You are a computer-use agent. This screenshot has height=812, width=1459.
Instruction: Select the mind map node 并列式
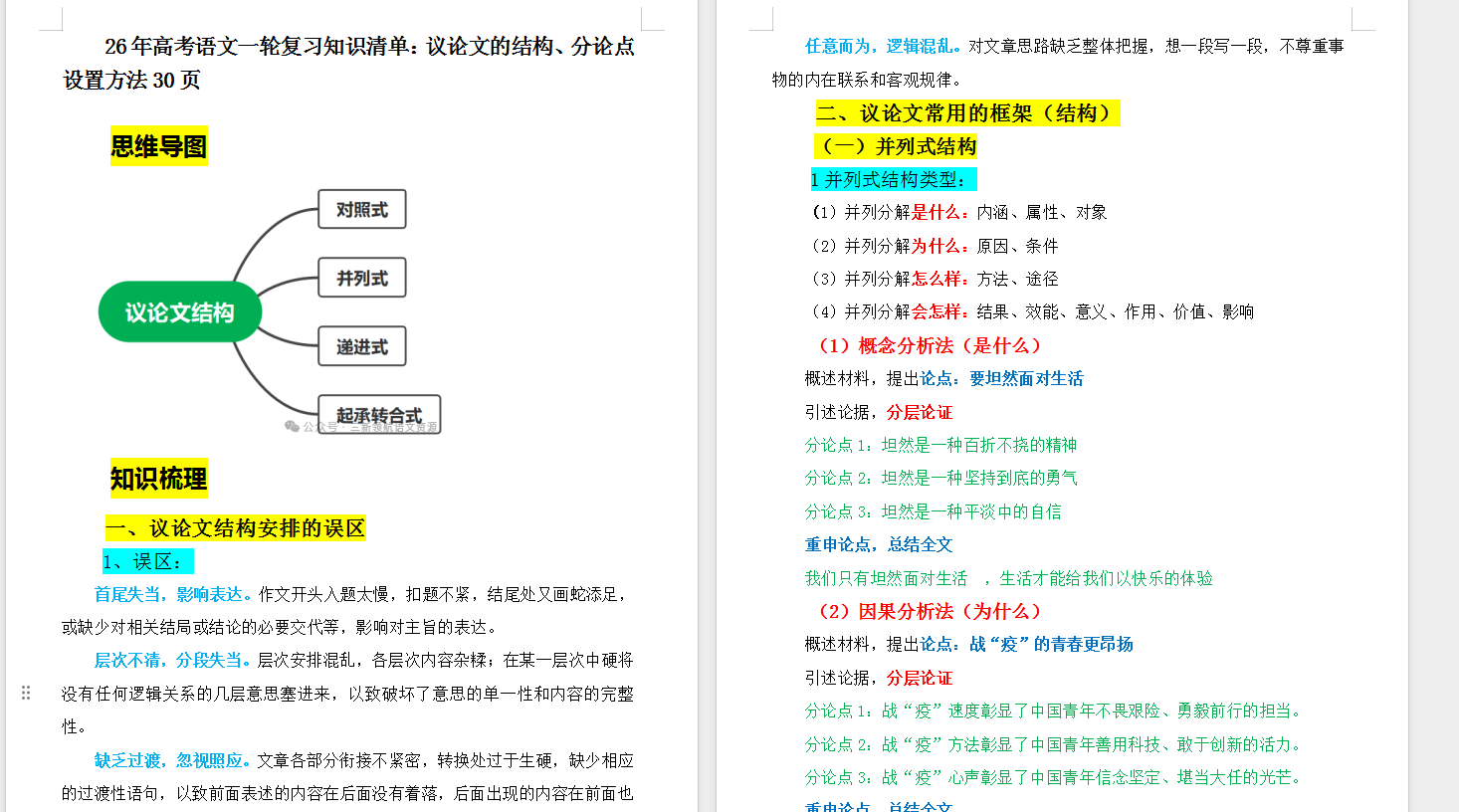point(362,278)
